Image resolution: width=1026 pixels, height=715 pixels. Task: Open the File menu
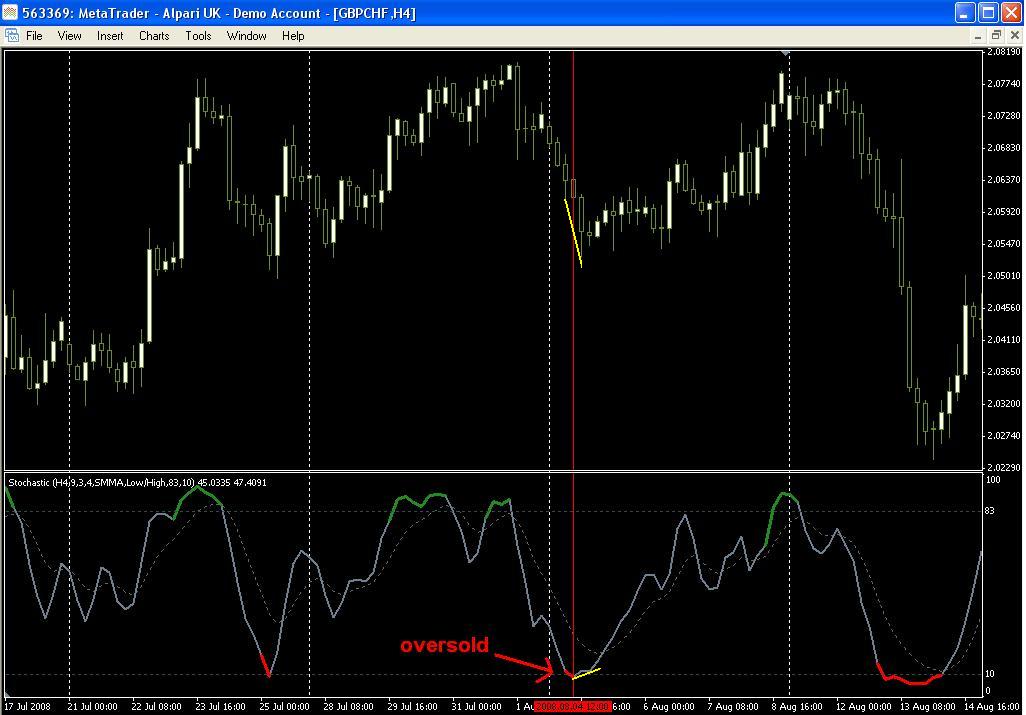[34, 35]
